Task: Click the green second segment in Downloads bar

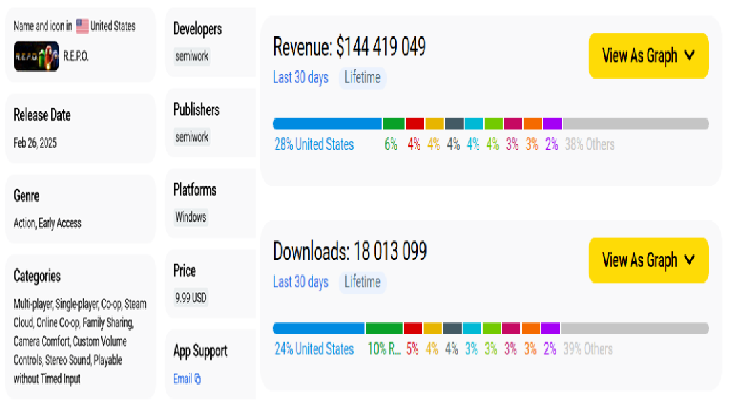Action: [384, 328]
